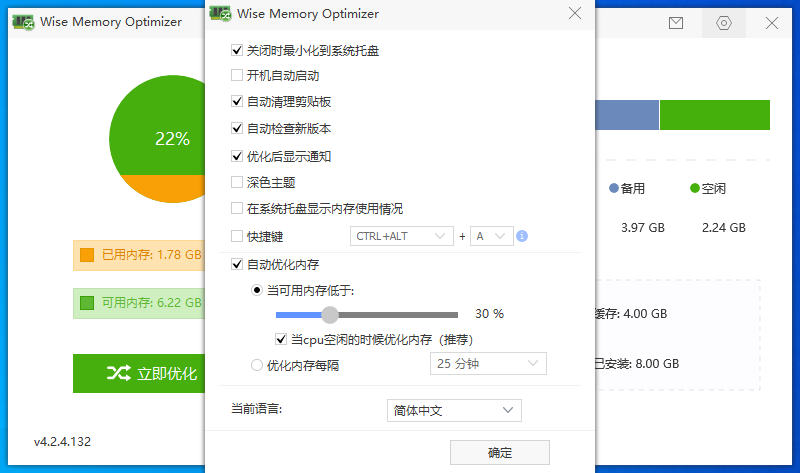Screen dimensions: 800x473
Task: Click the 2.24 GB free value
Action: (724, 228)
